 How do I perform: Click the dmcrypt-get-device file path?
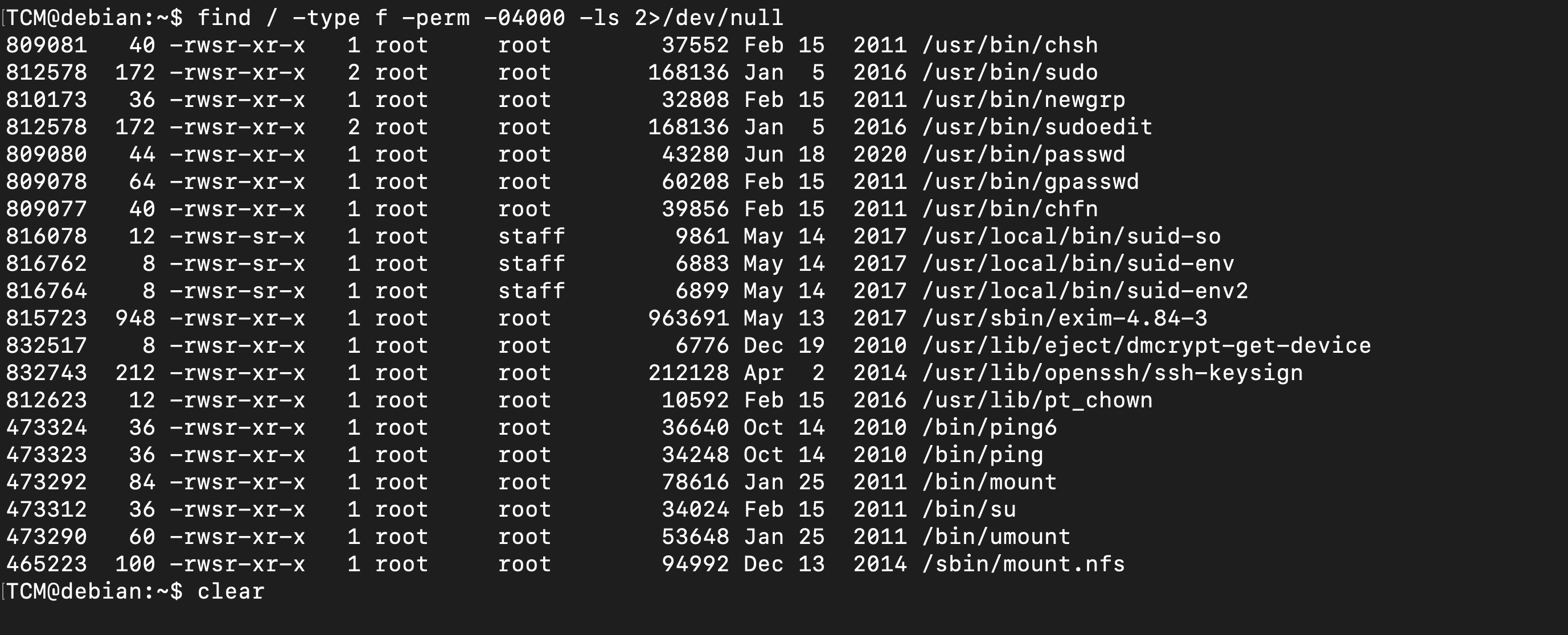pos(1146,345)
